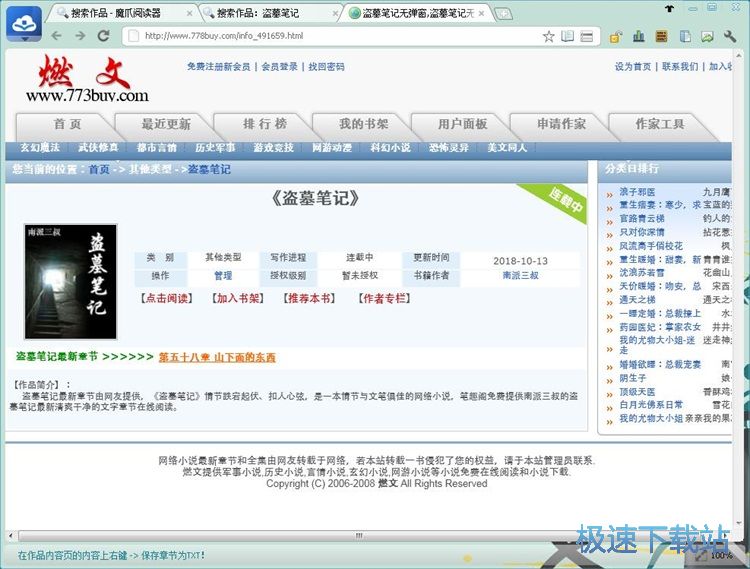Click the picture toolbar icon
750x569 pixels.
click(707, 36)
